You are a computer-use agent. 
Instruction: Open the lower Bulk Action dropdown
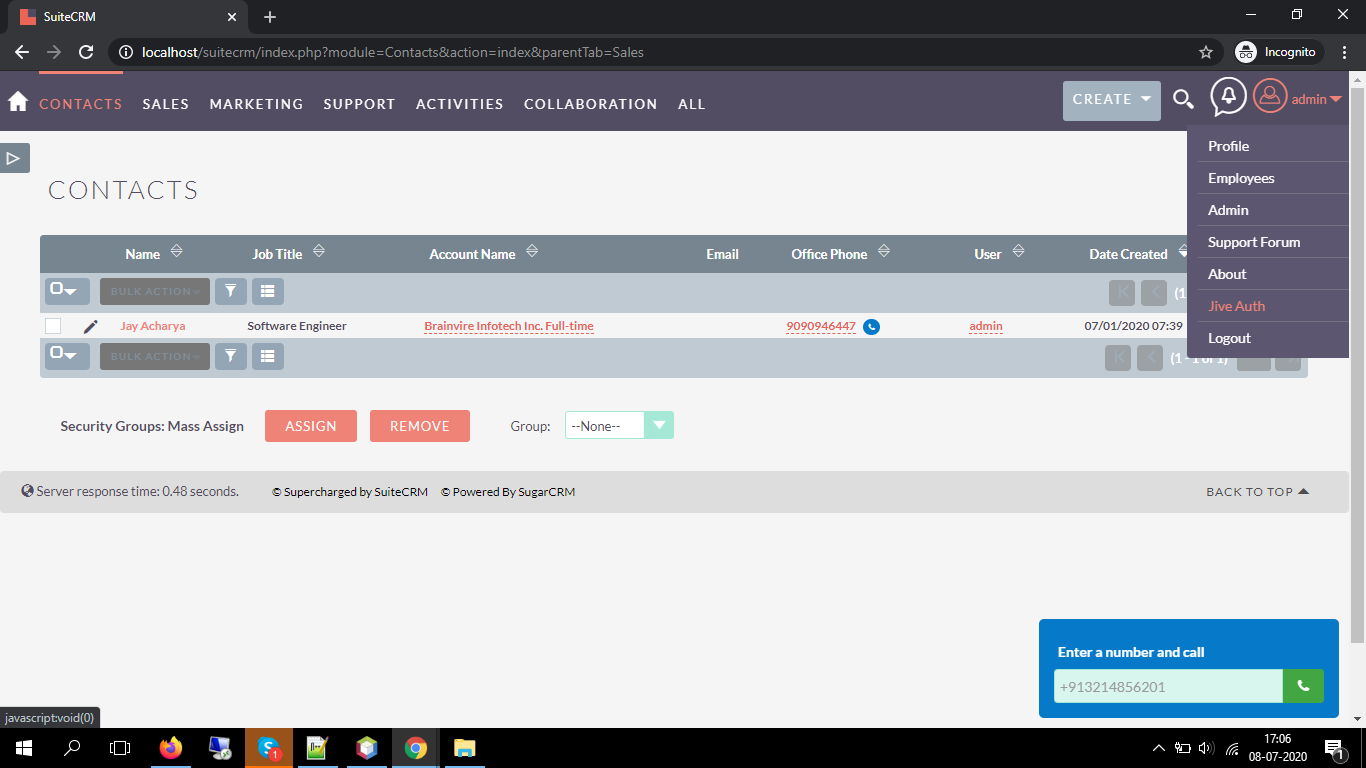(x=155, y=356)
